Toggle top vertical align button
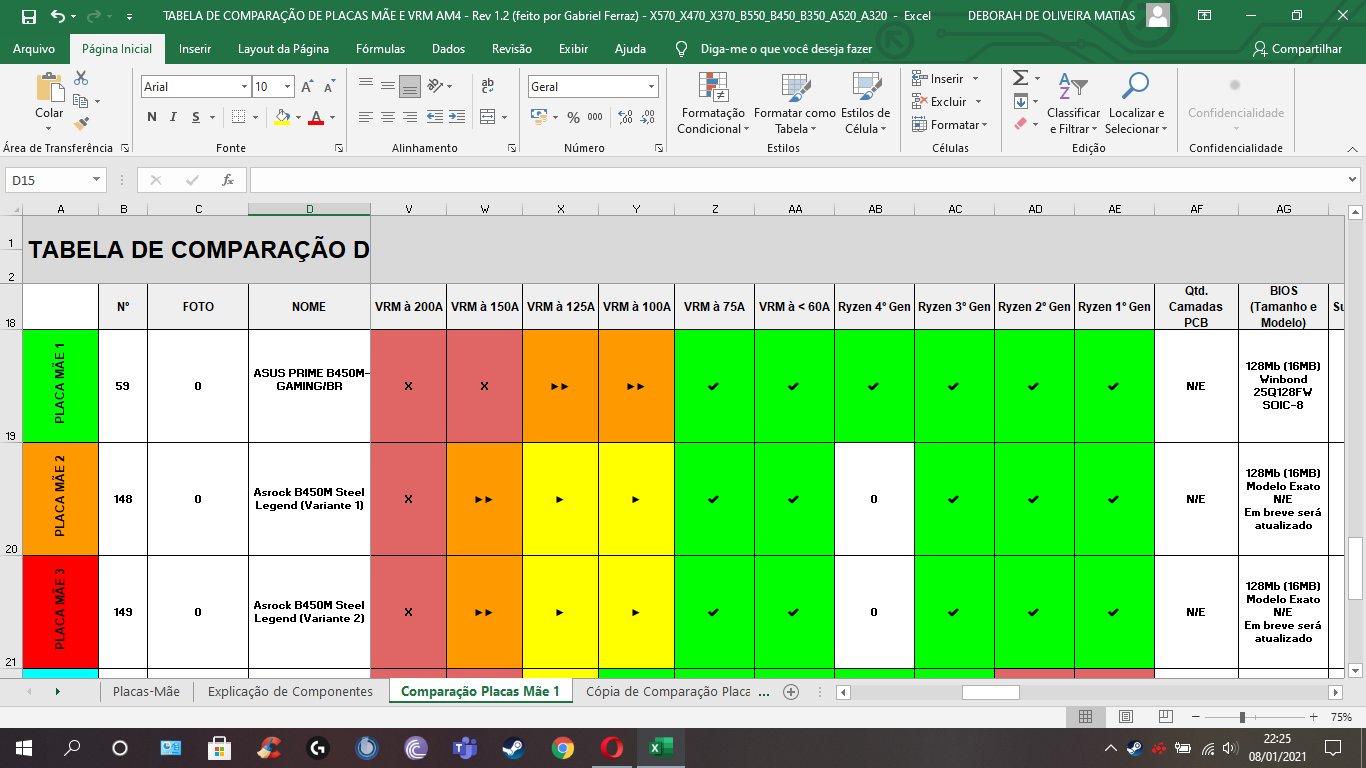1366x768 pixels. 366,86
